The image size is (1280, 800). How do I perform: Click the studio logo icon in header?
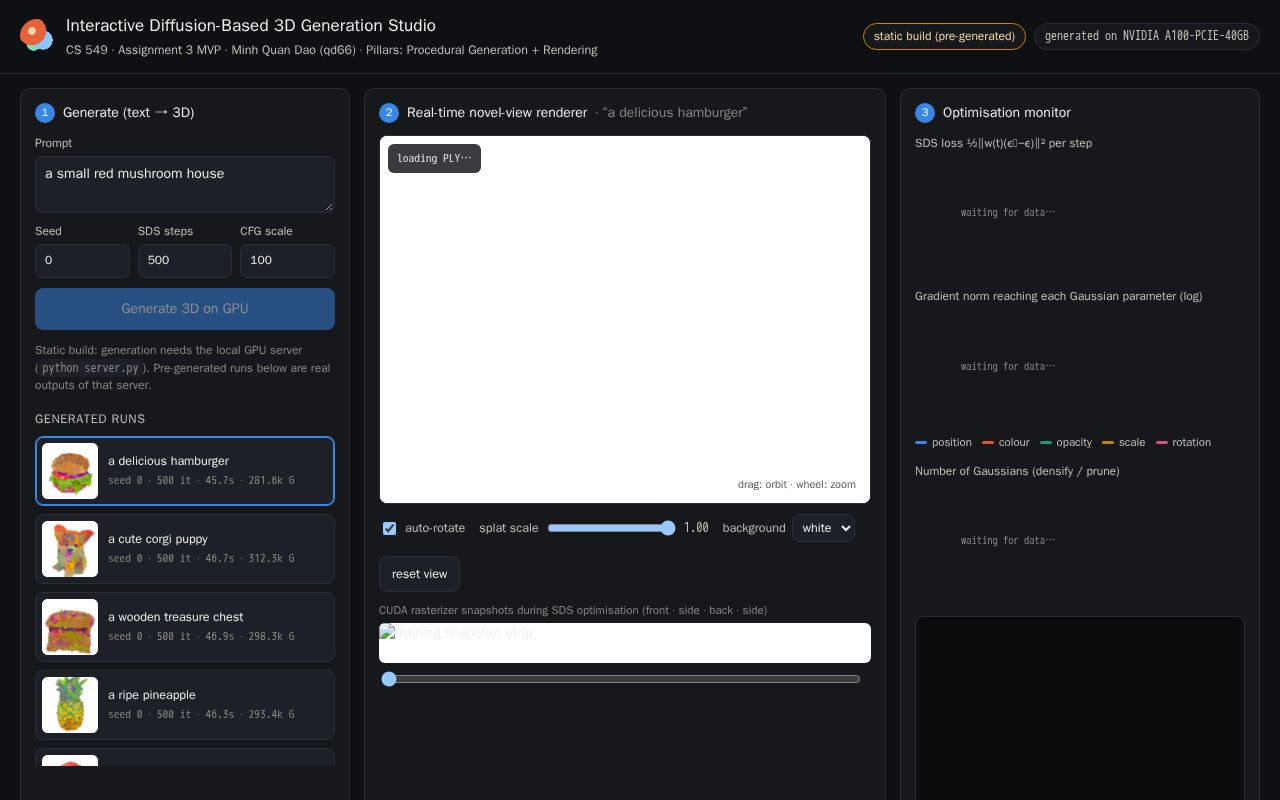[37, 36]
